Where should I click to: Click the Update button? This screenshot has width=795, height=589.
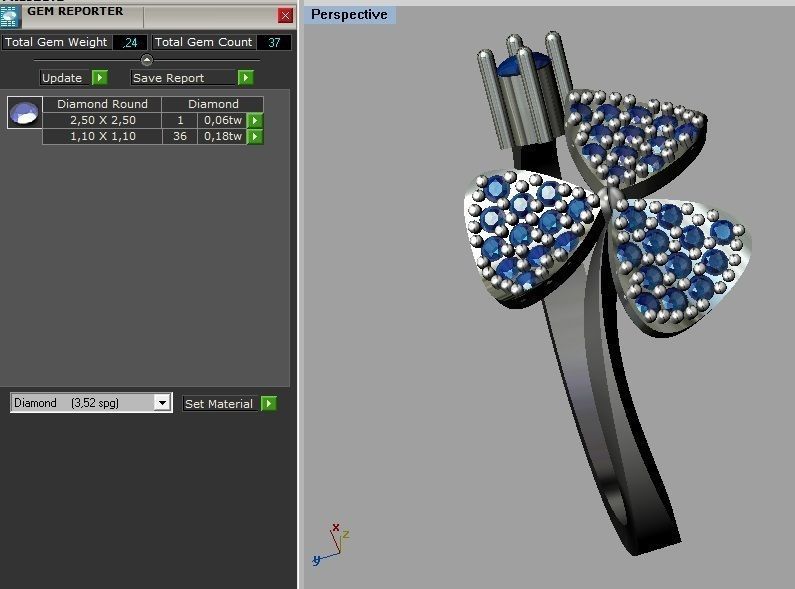[x=64, y=78]
